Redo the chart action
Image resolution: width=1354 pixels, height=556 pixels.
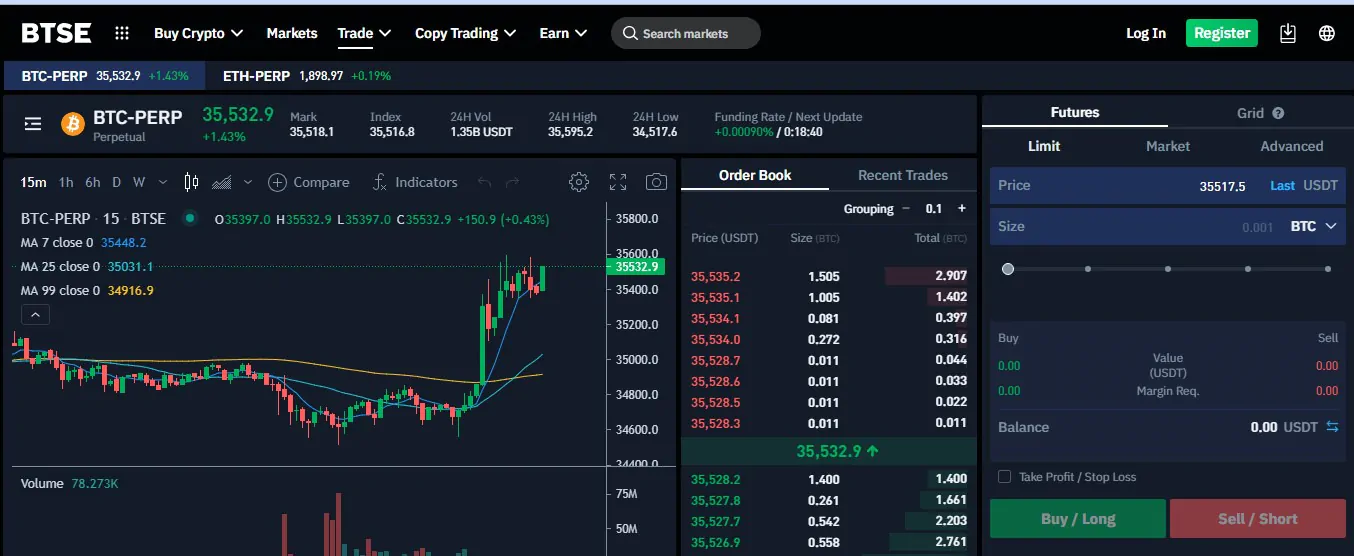[513, 182]
